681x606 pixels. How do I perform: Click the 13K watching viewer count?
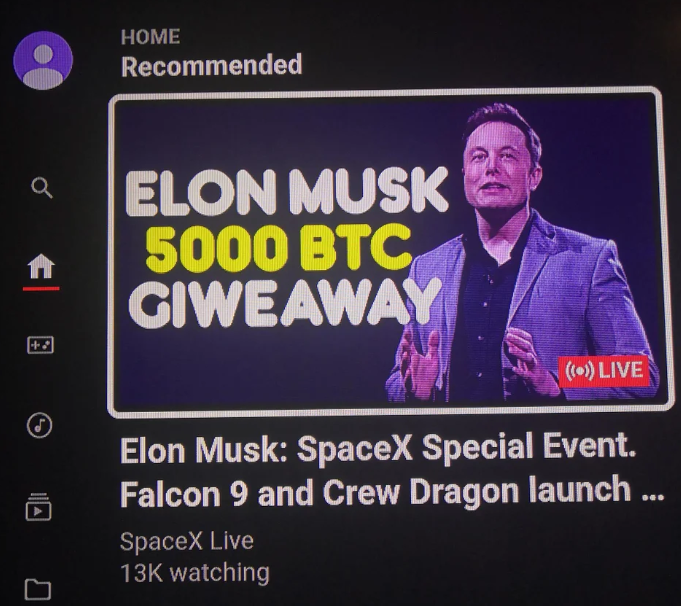click(x=195, y=573)
